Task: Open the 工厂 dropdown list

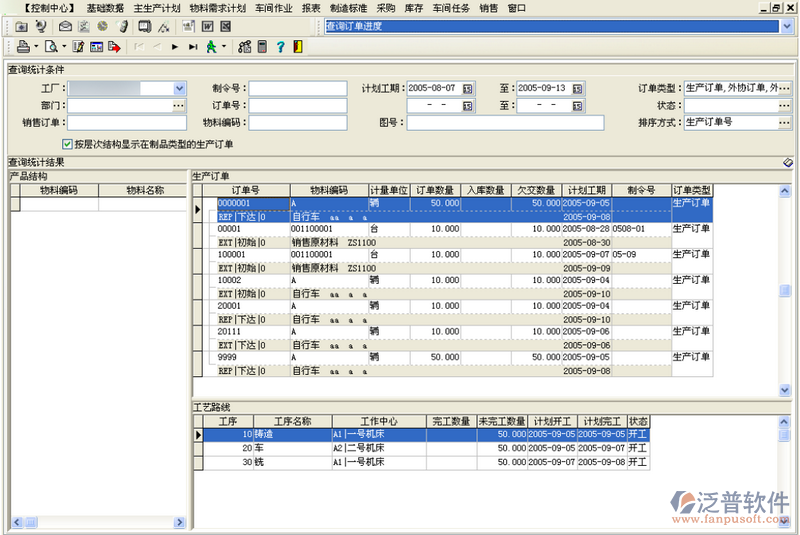Action: click(179, 88)
